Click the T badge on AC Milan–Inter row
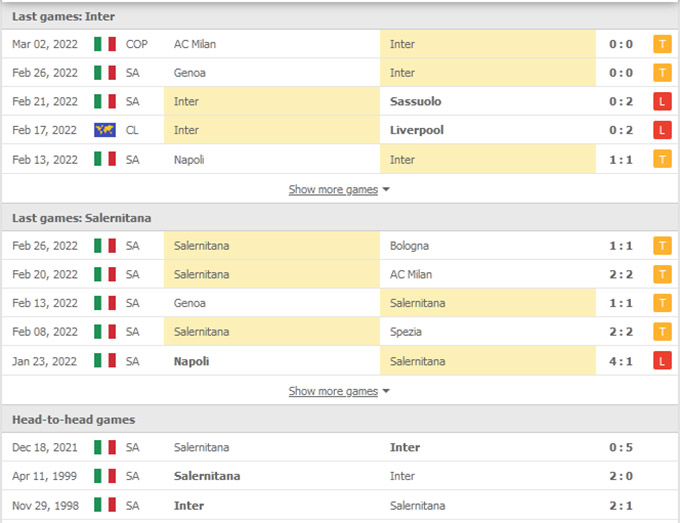 (662, 44)
